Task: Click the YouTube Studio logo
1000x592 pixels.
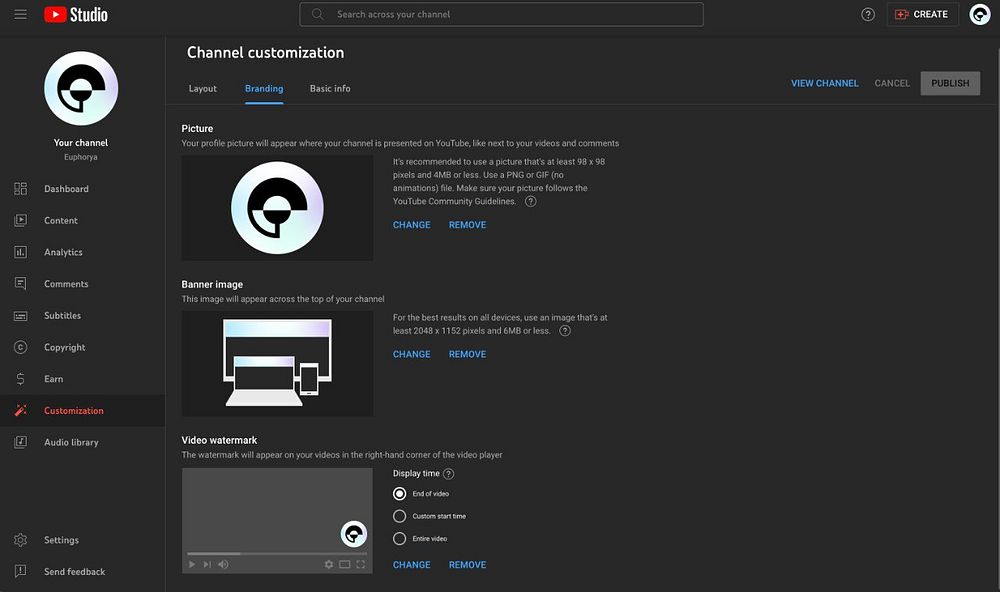Action: coord(76,15)
